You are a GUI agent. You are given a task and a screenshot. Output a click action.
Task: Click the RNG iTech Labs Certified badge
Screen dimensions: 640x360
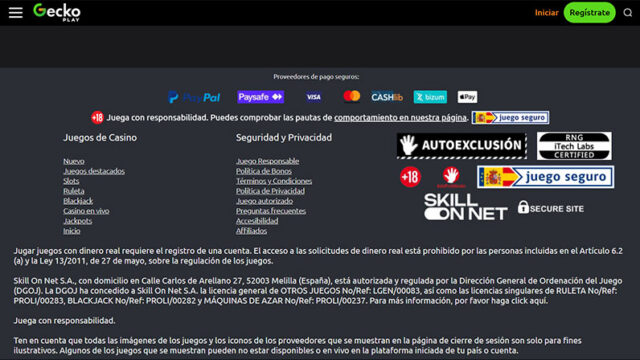coord(574,146)
